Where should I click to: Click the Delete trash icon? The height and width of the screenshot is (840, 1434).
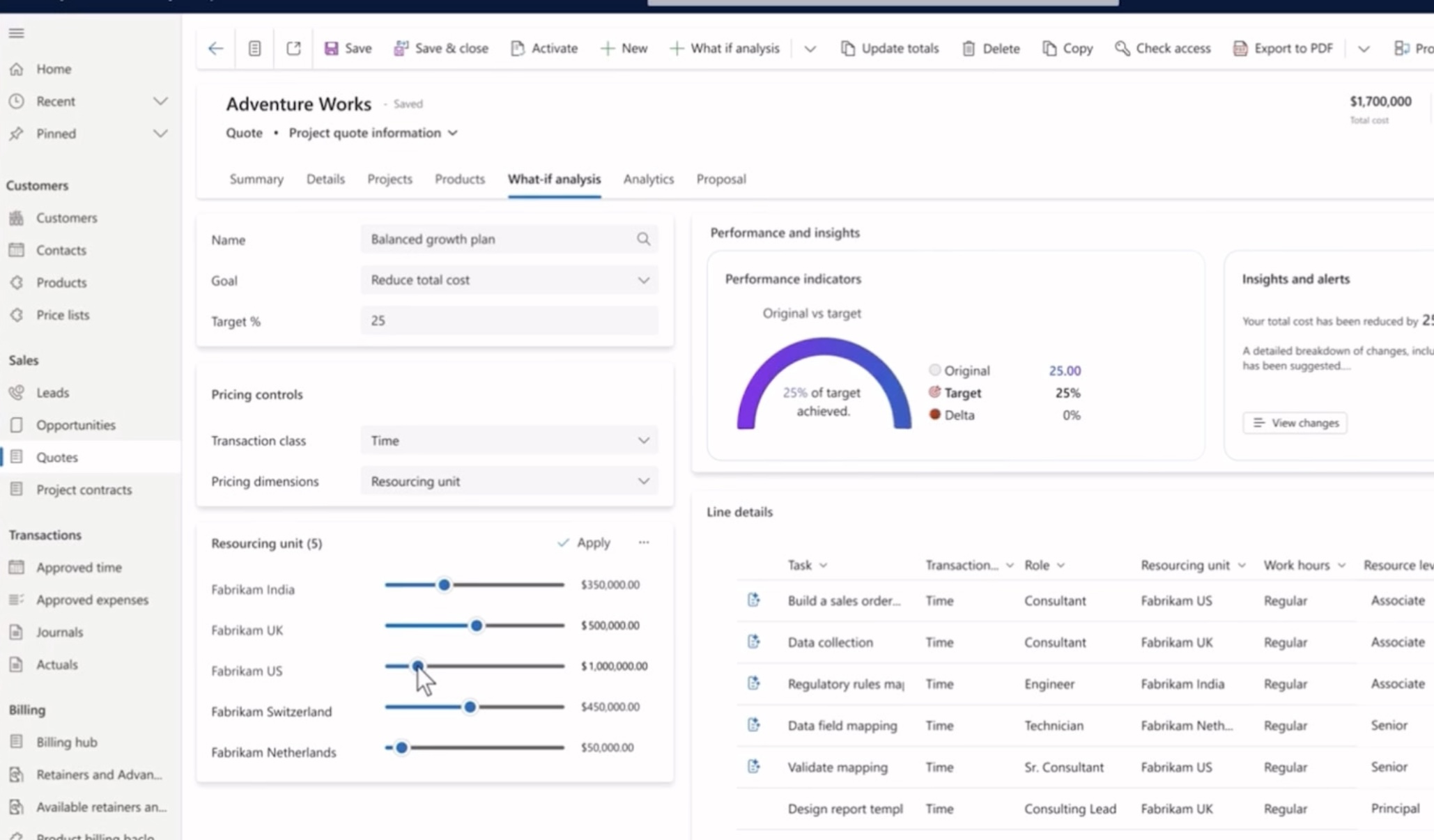[x=969, y=48]
